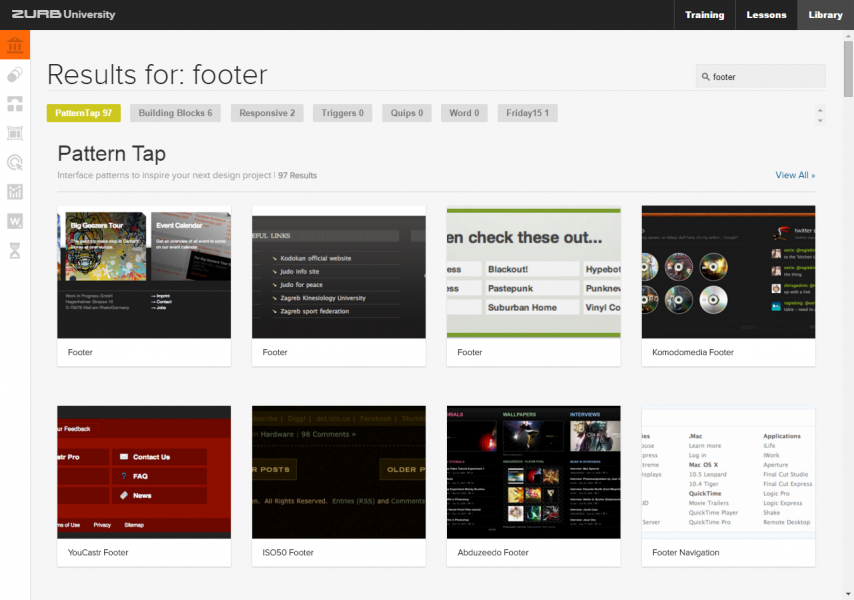Click the Triggers cursor-magnifier sidebar icon
This screenshot has width=854, height=600.
pos(14,162)
